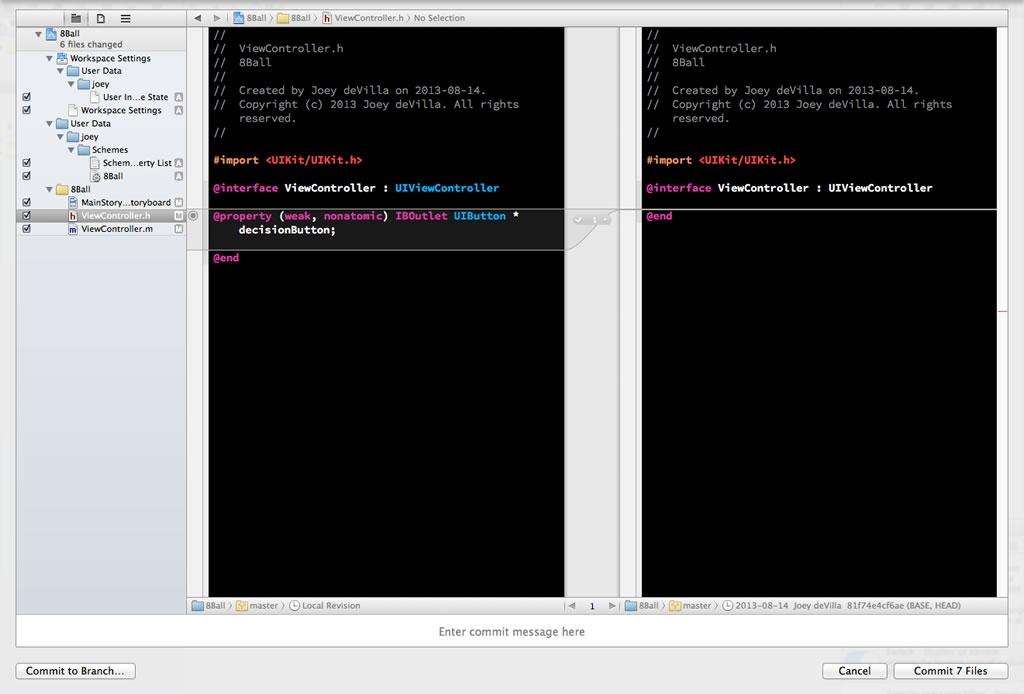
Task: Click the M status badge for MainStory...toryboard
Action: 178,202
